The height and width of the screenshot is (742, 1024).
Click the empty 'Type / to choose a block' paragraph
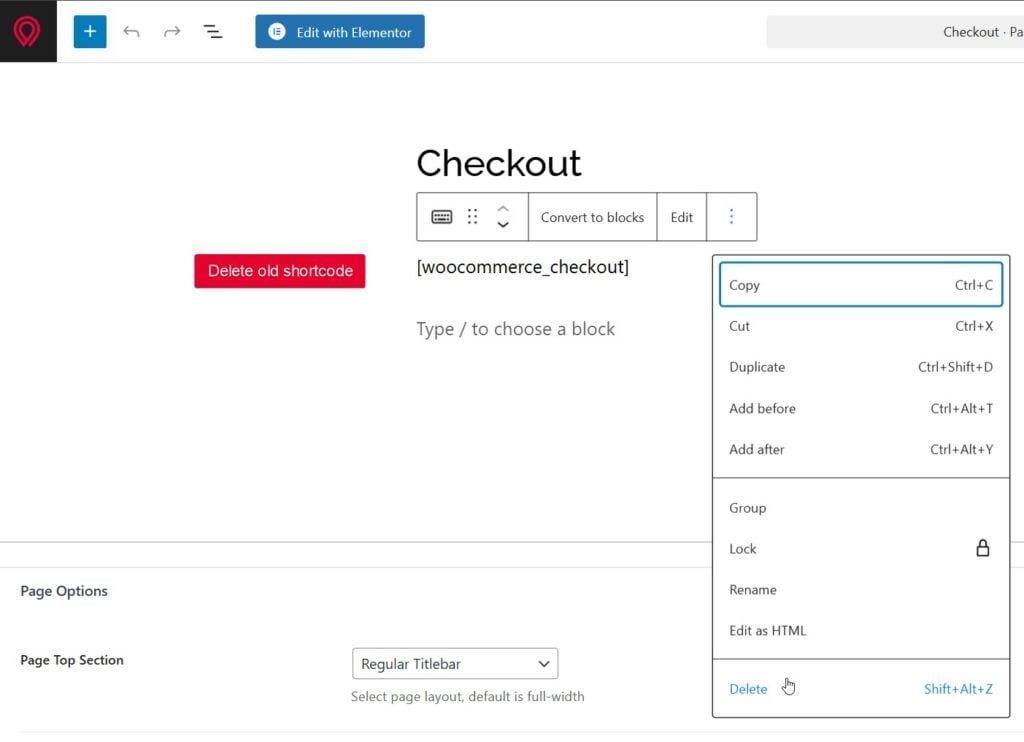click(x=515, y=329)
